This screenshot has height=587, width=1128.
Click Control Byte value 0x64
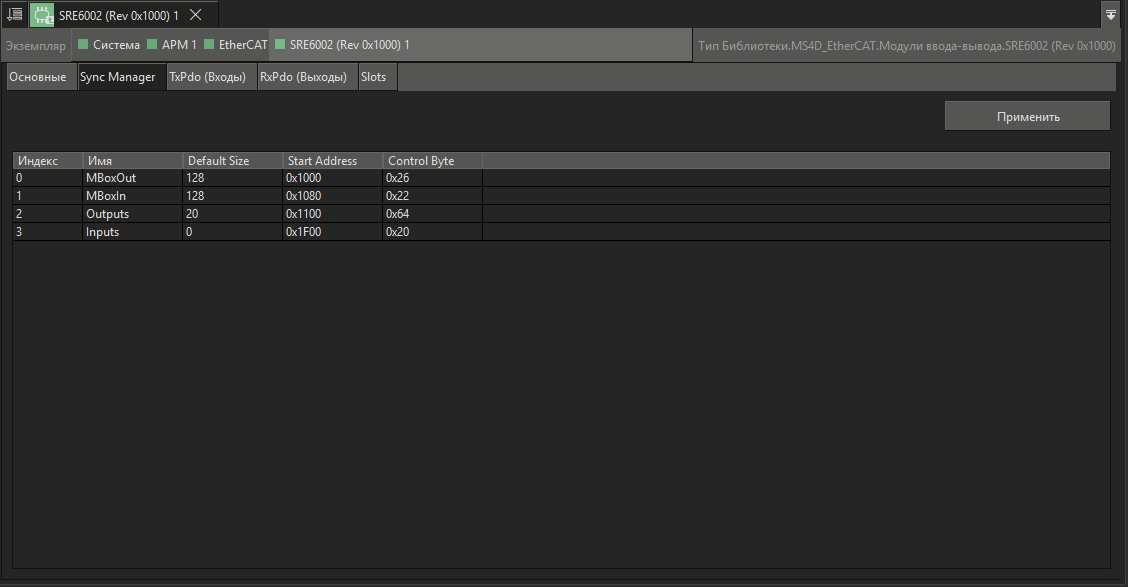432,214
